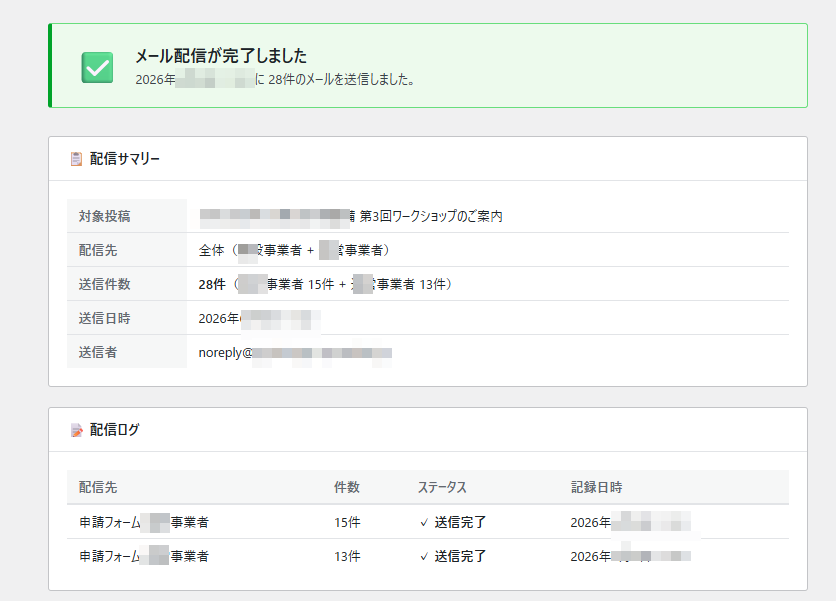The height and width of the screenshot is (601, 836).
Task: Select the 対象投稿 row label
Action: [x=104, y=216]
